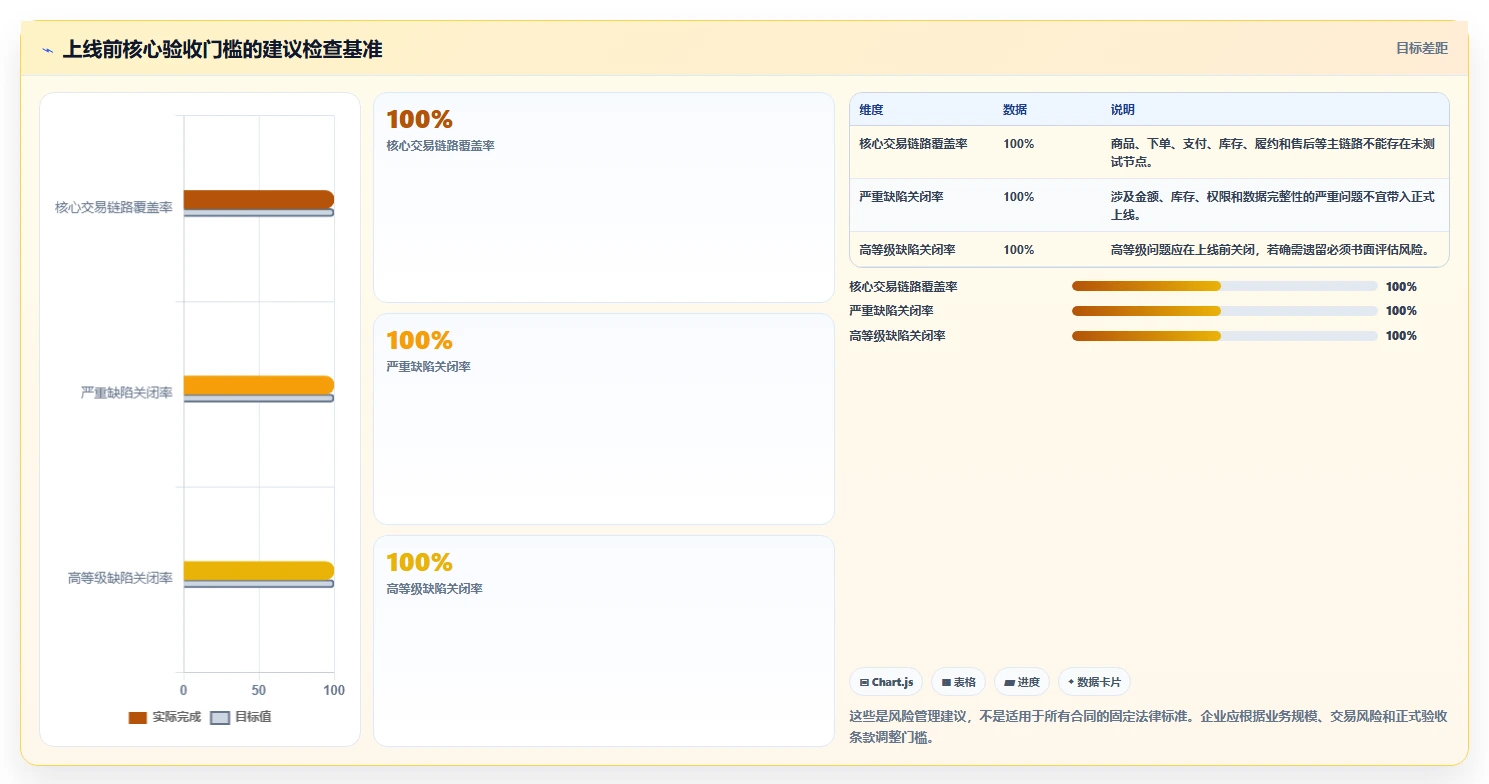Click the gray target bar under 高等级缺陷关闭率
This screenshot has height=784, width=1489.
point(258,584)
